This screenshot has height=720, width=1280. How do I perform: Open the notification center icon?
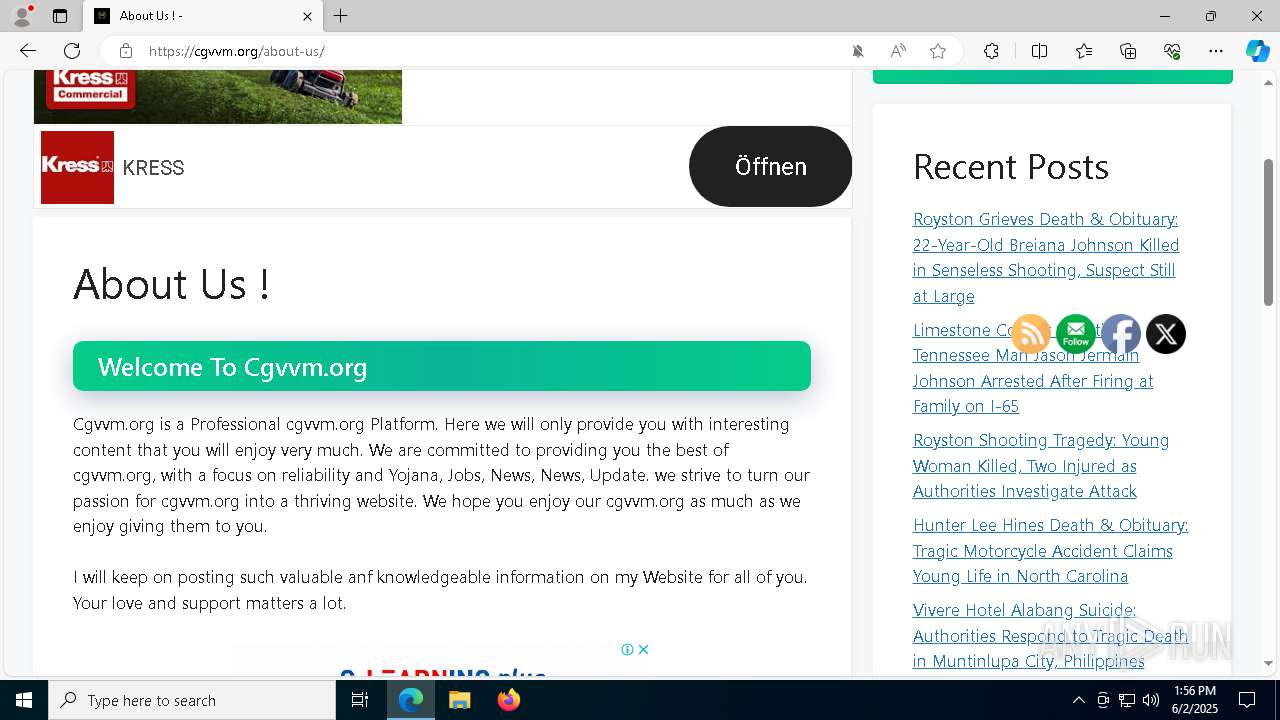coord(1247,700)
